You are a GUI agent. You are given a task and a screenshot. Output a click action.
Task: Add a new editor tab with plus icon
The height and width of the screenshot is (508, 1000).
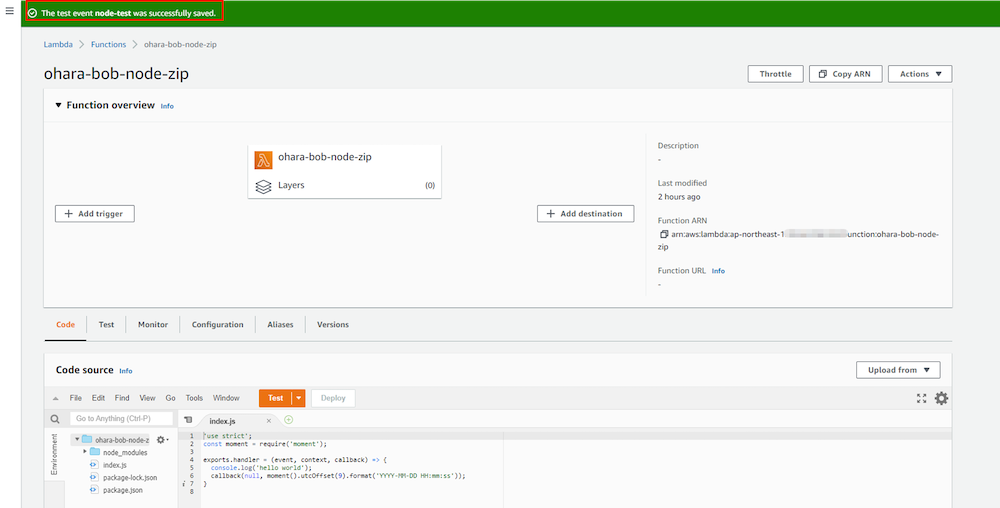(x=289, y=420)
